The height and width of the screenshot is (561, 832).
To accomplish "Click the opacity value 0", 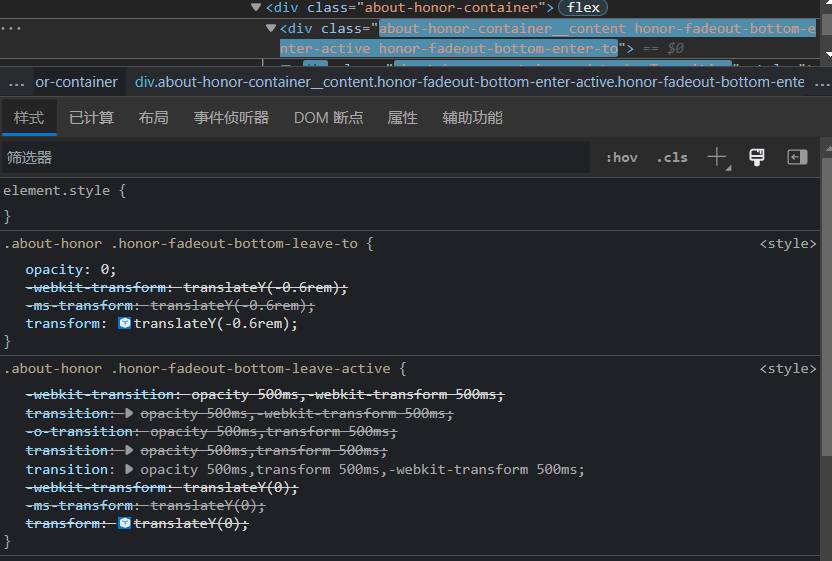I will click(105, 270).
